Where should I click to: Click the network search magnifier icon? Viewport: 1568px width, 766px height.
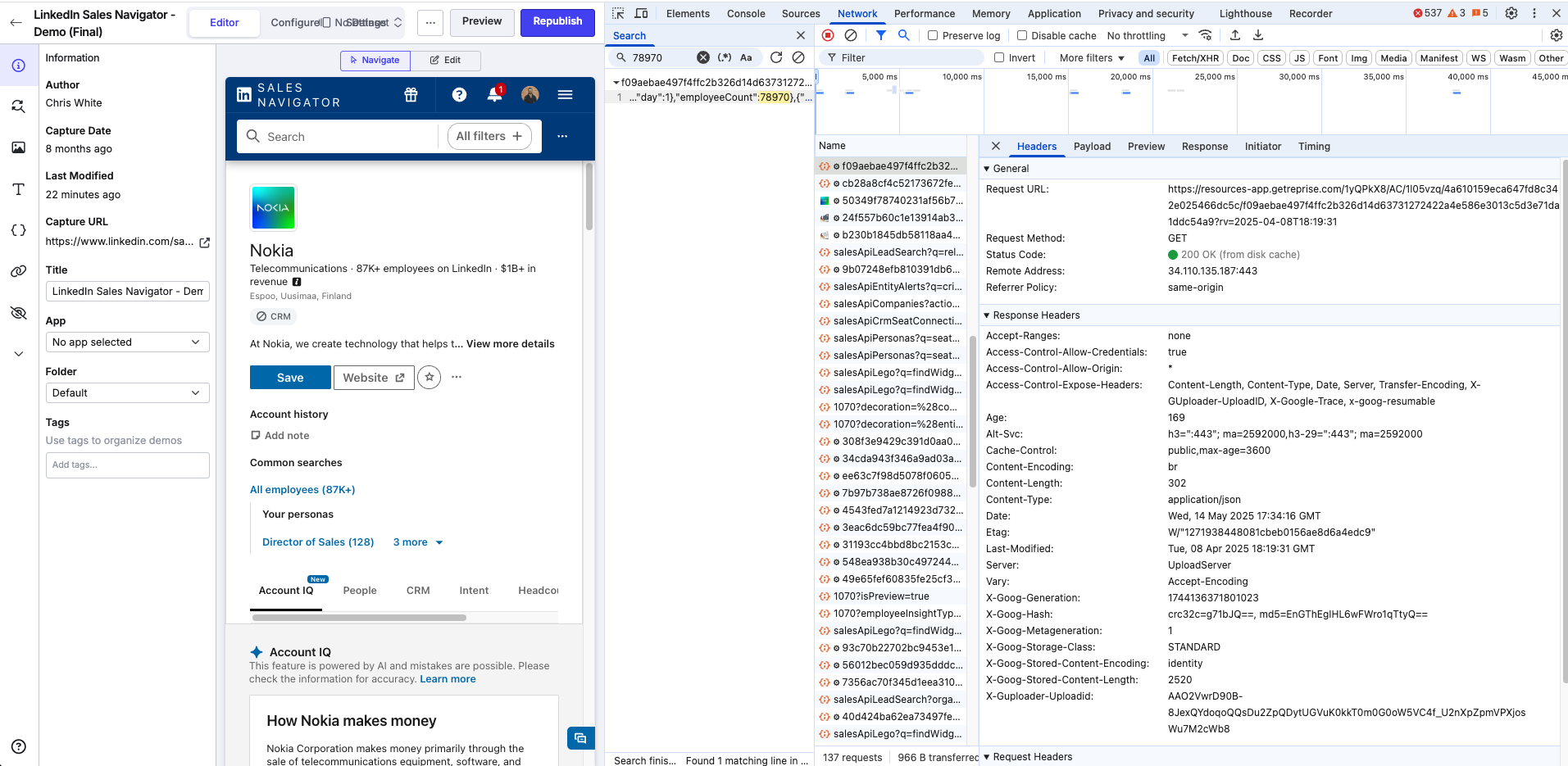point(903,35)
